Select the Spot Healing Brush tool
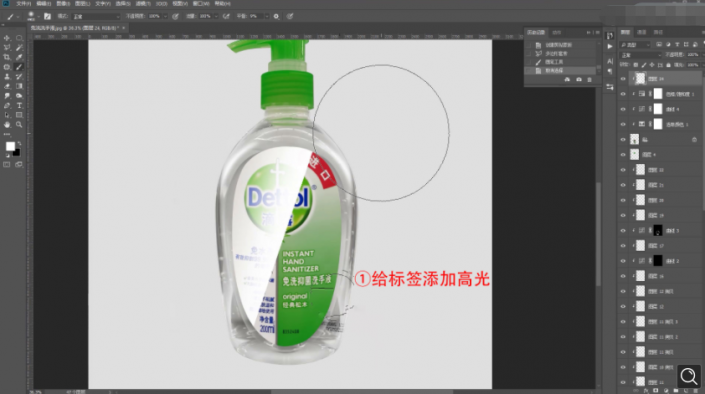Image resolution: width=705 pixels, height=394 pixels. [x=7, y=67]
